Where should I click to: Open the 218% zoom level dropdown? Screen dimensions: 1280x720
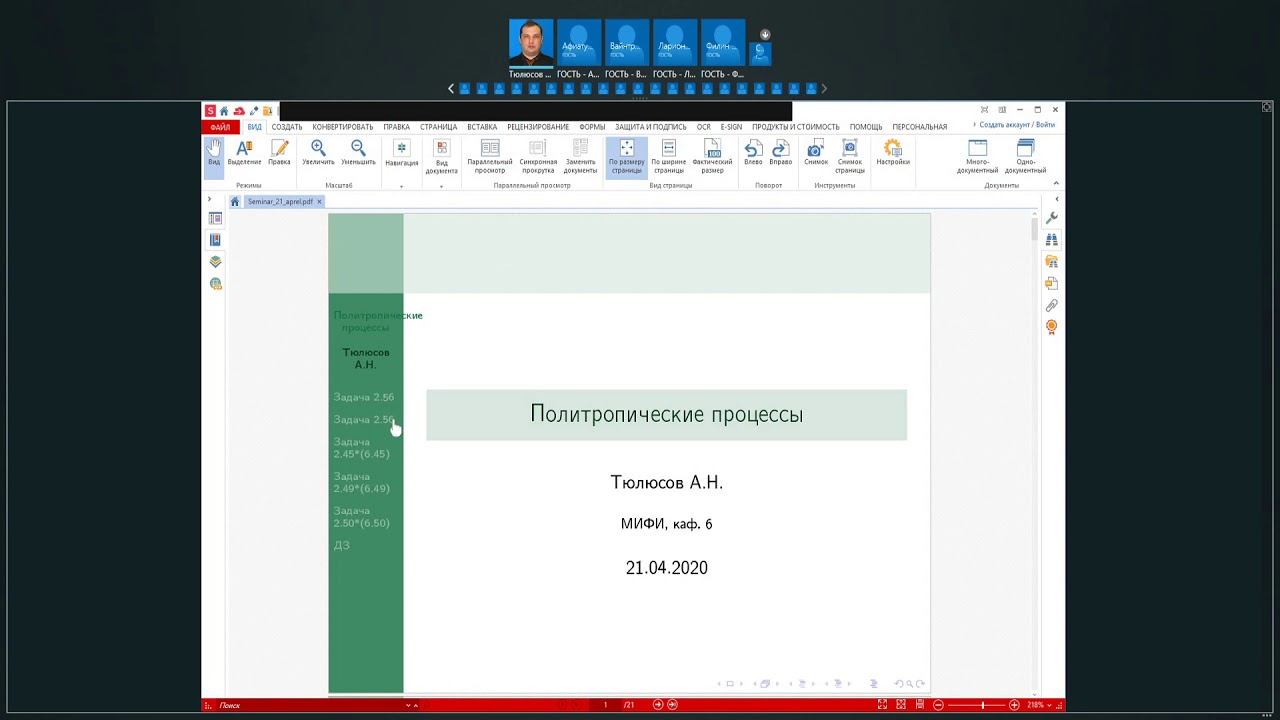1038,705
